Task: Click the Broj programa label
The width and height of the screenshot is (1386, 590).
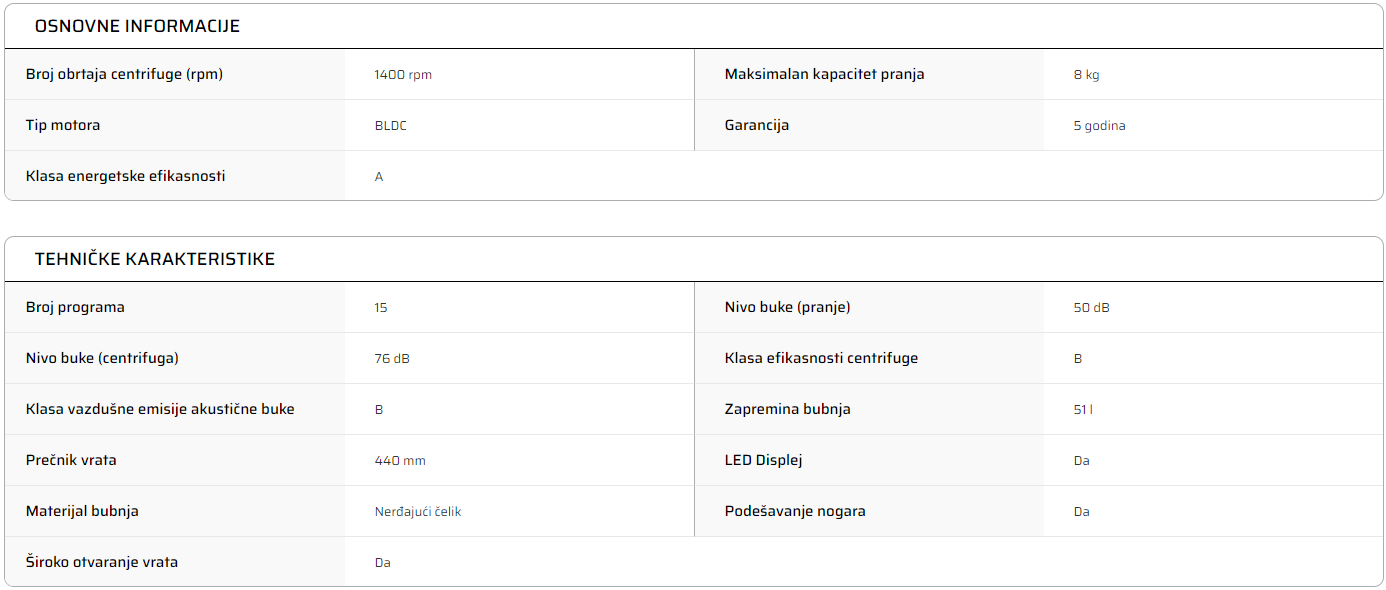Action: (75, 307)
